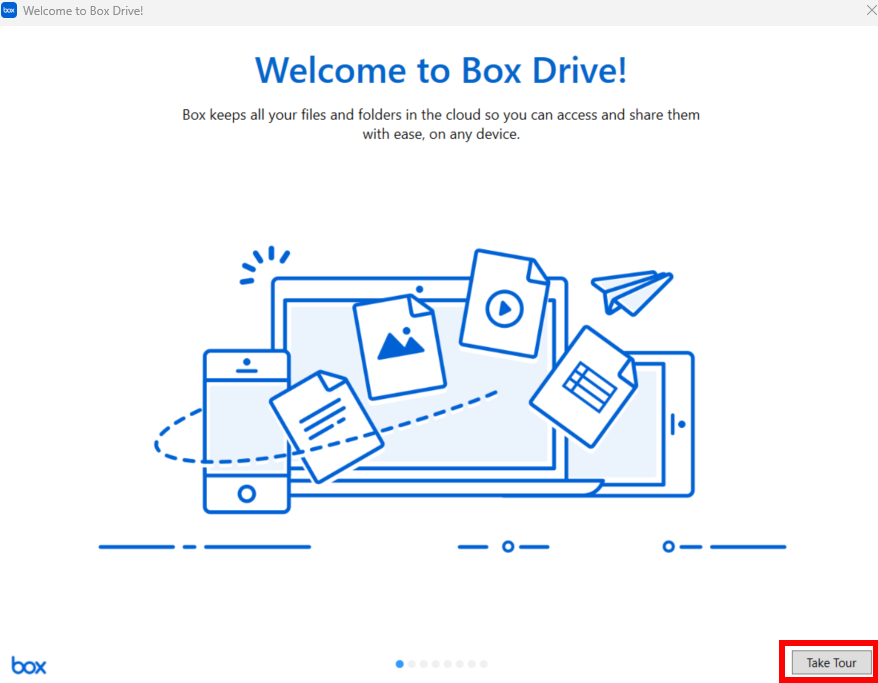Click the Box logo in the title bar

pos(11,11)
